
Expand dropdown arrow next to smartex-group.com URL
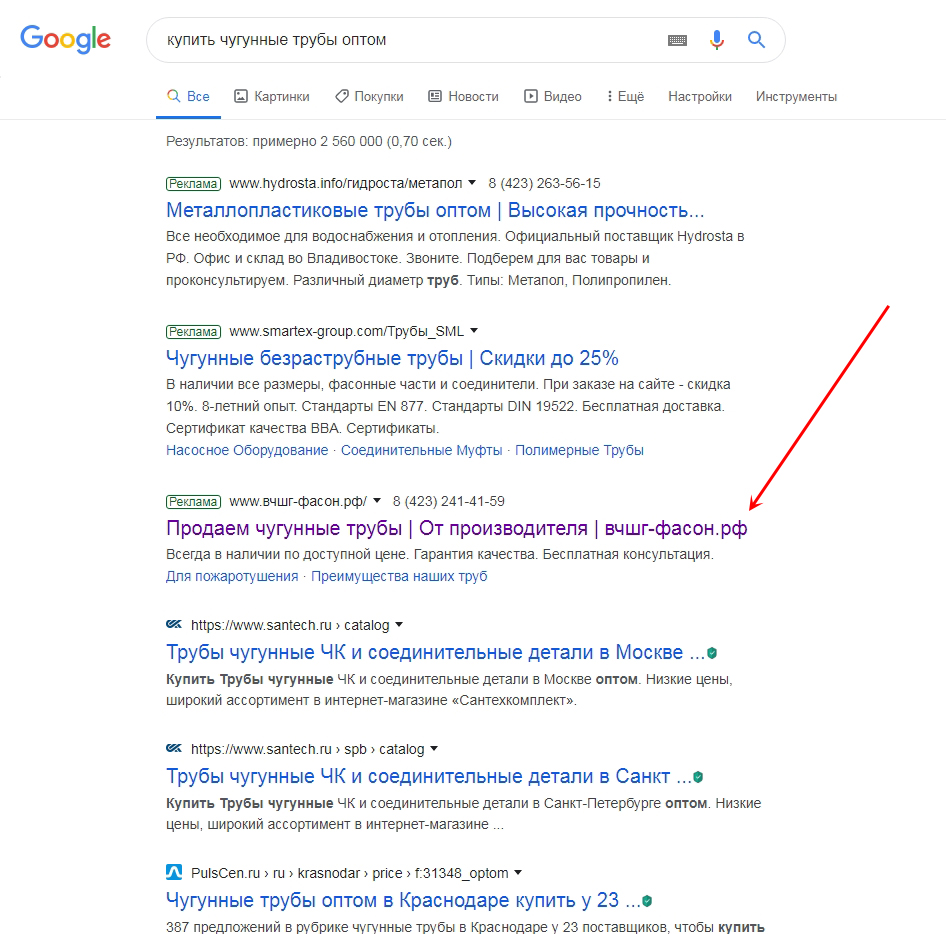click(x=474, y=331)
